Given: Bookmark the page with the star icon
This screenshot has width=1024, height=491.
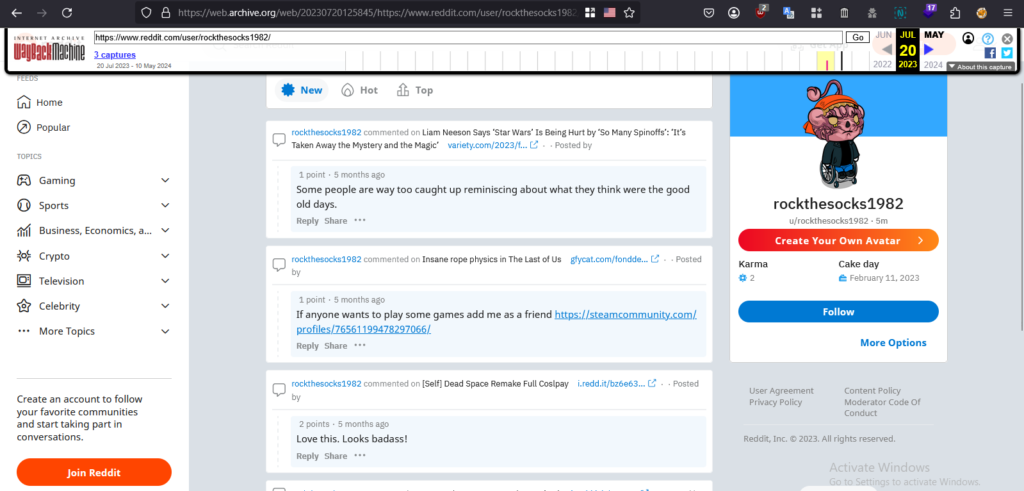Looking at the screenshot, I should [x=629, y=12].
